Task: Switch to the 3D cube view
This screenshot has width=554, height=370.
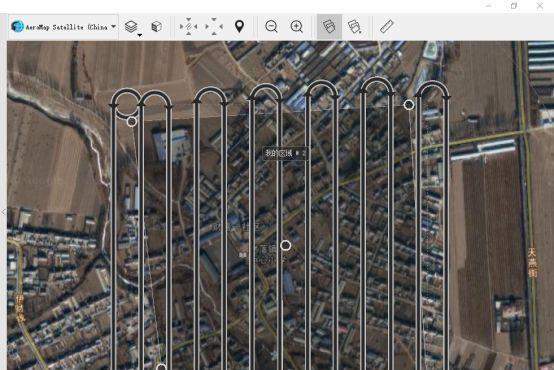Action: click(x=157, y=27)
